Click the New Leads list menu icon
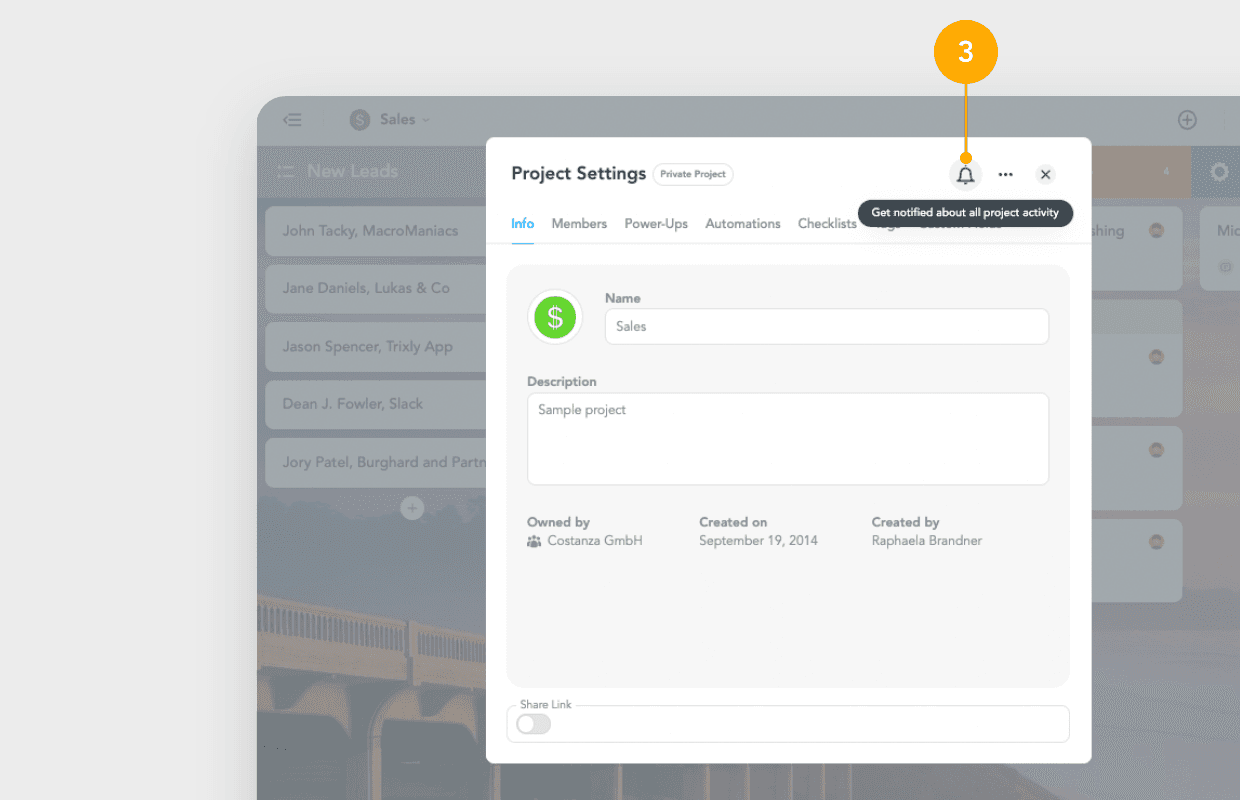The height and width of the screenshot is (800, 1240). pos(286,172)
